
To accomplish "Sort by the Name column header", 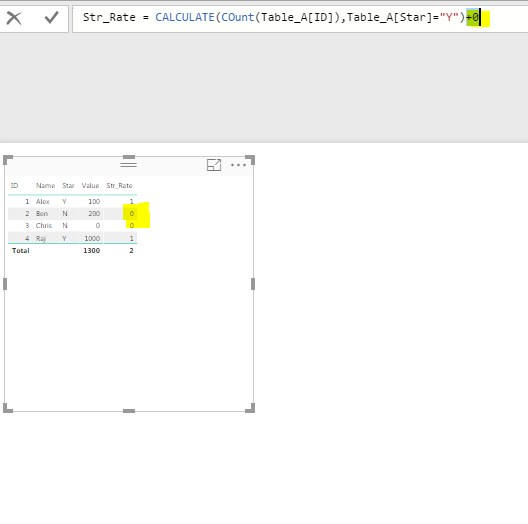I will click(45, 186).
